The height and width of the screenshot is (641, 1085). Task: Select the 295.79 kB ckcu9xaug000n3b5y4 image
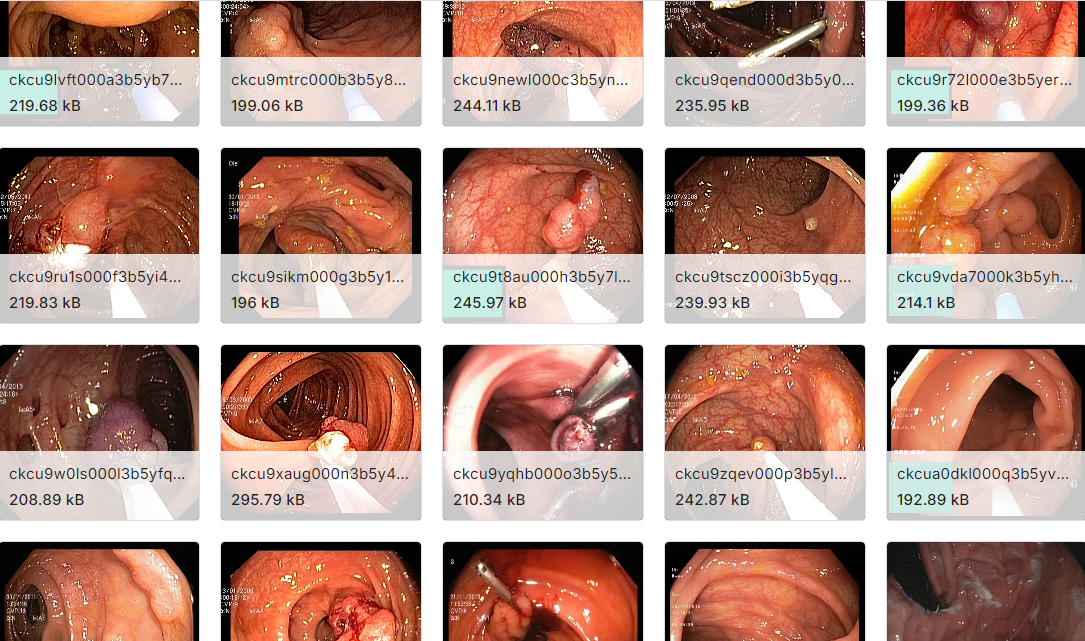coord(321,433)
